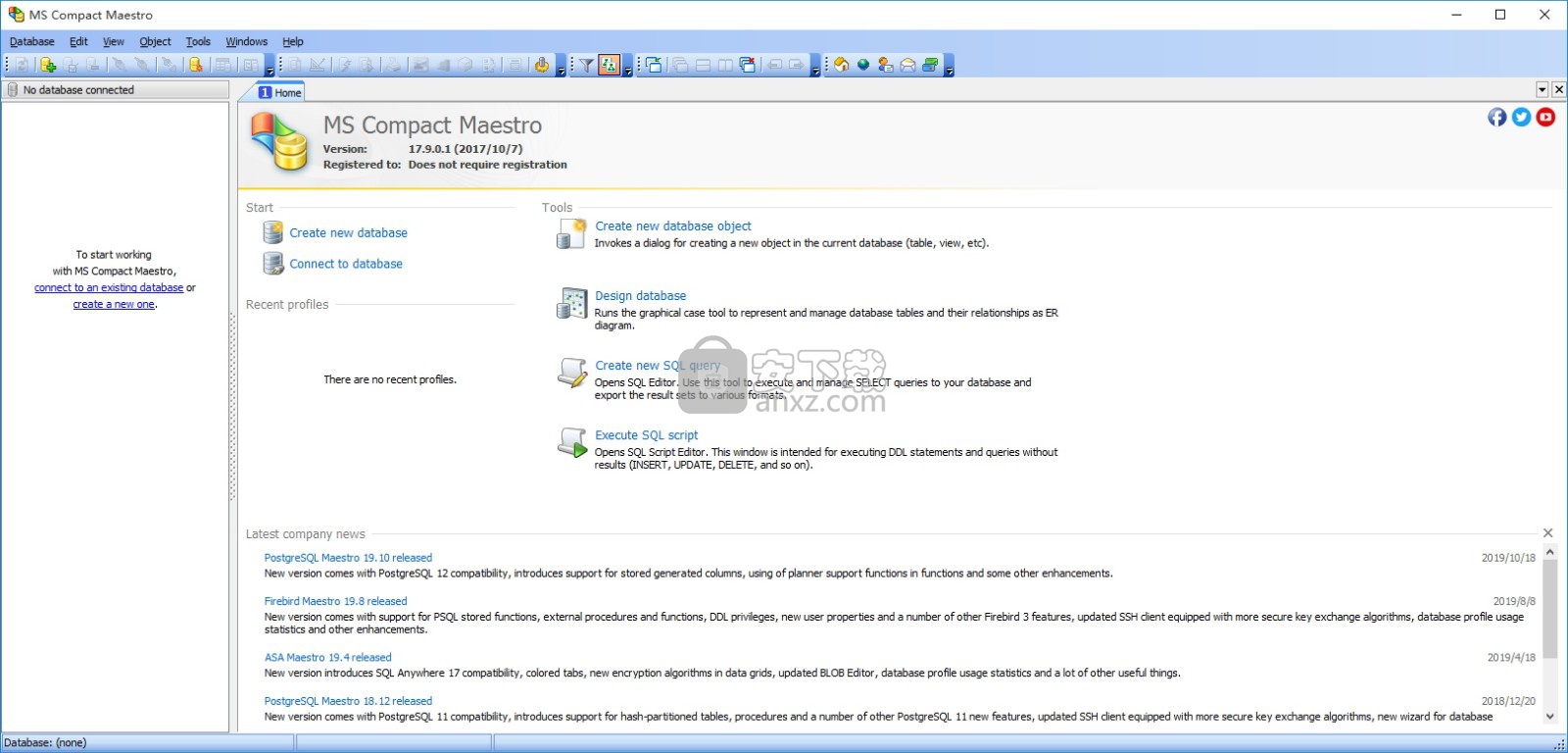Open the Windows menu
1568x753 pixels.
pyautogui.click(x=246, y=41)
